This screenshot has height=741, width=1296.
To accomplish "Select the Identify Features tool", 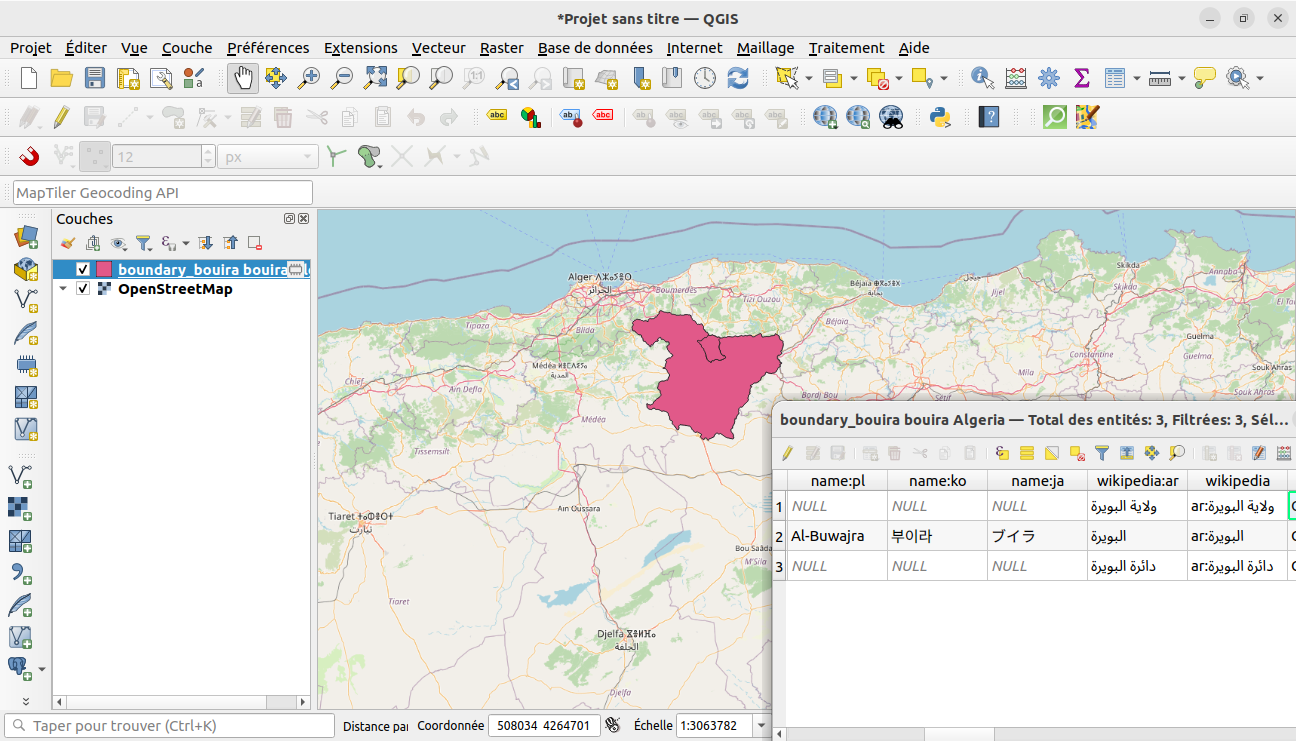I will (983, 78).
